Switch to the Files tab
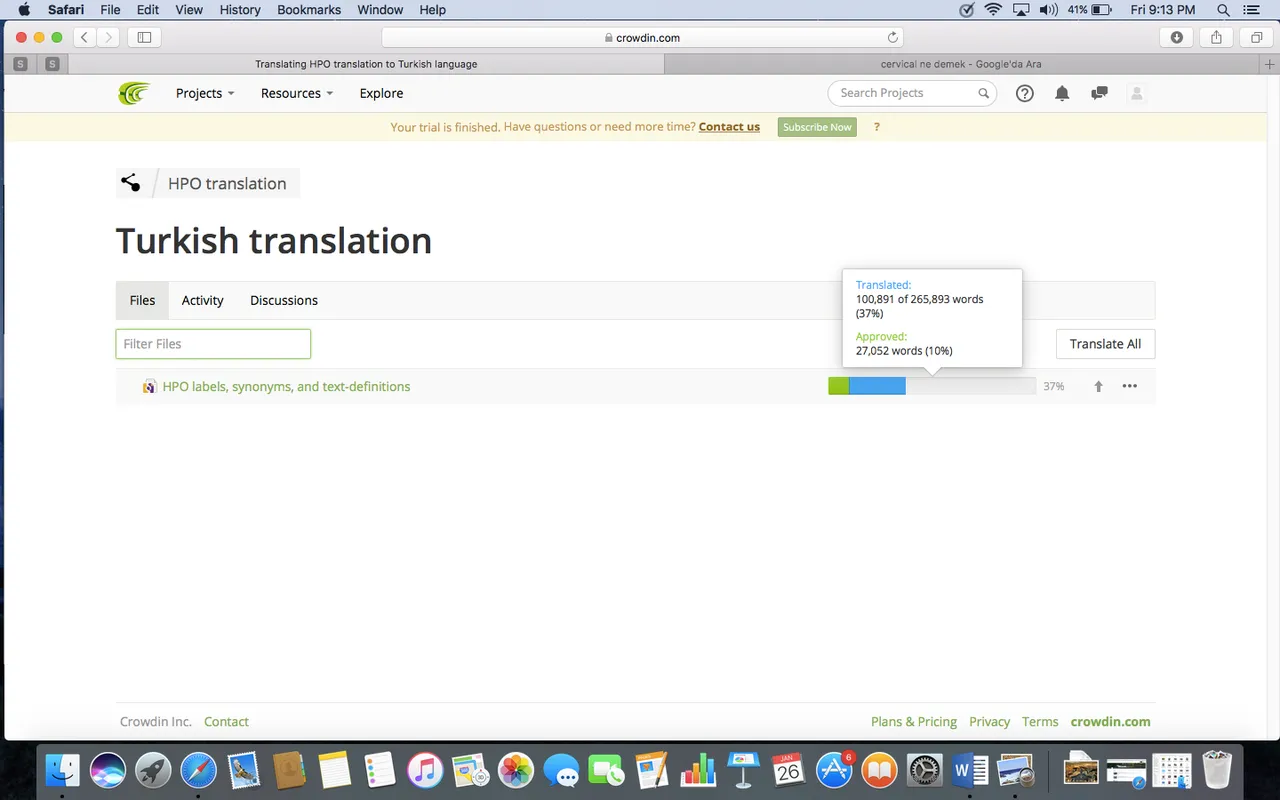 [143, 300]
